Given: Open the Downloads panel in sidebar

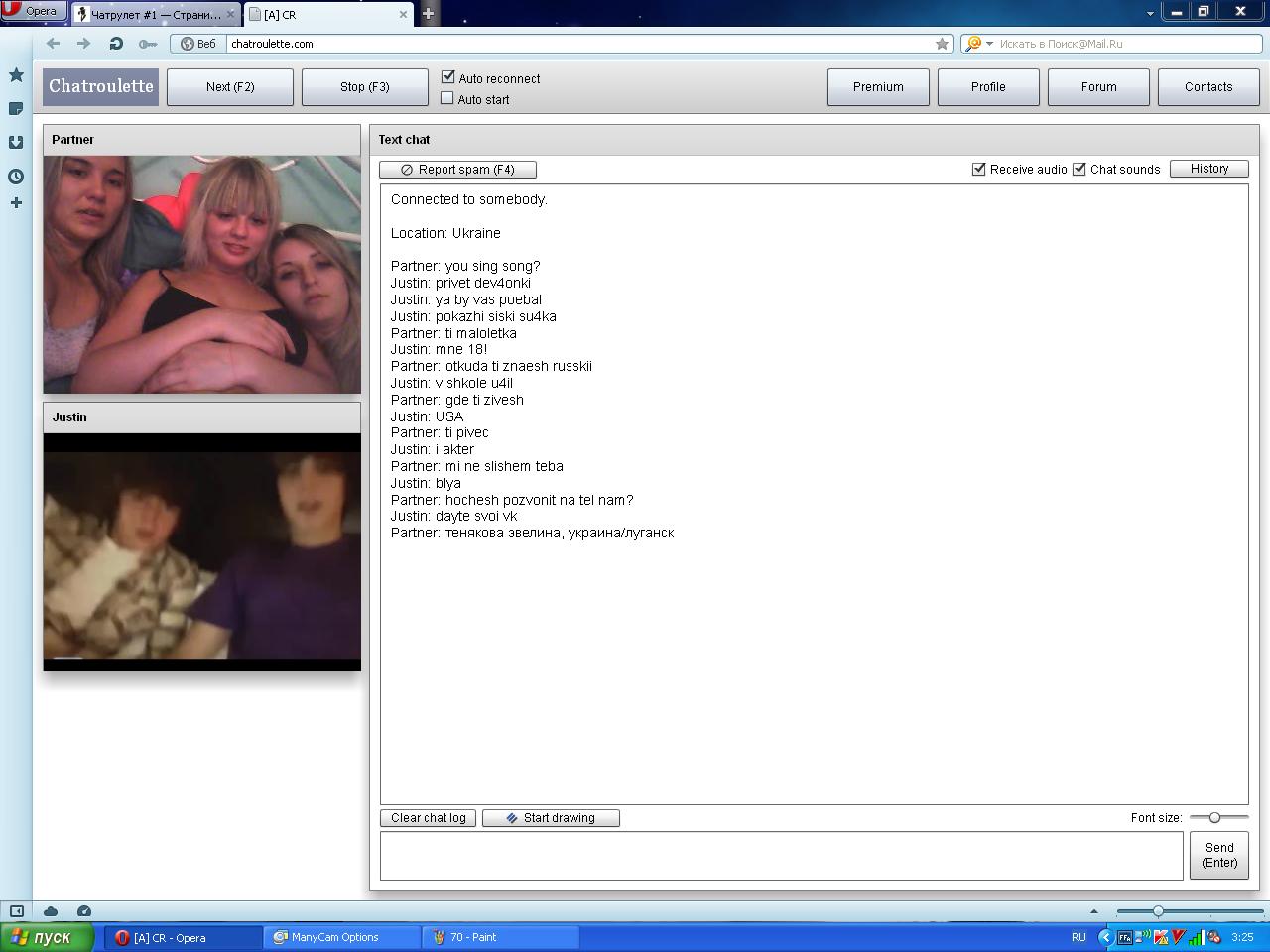Looking at the screenshot, I should tap(16, 143).
